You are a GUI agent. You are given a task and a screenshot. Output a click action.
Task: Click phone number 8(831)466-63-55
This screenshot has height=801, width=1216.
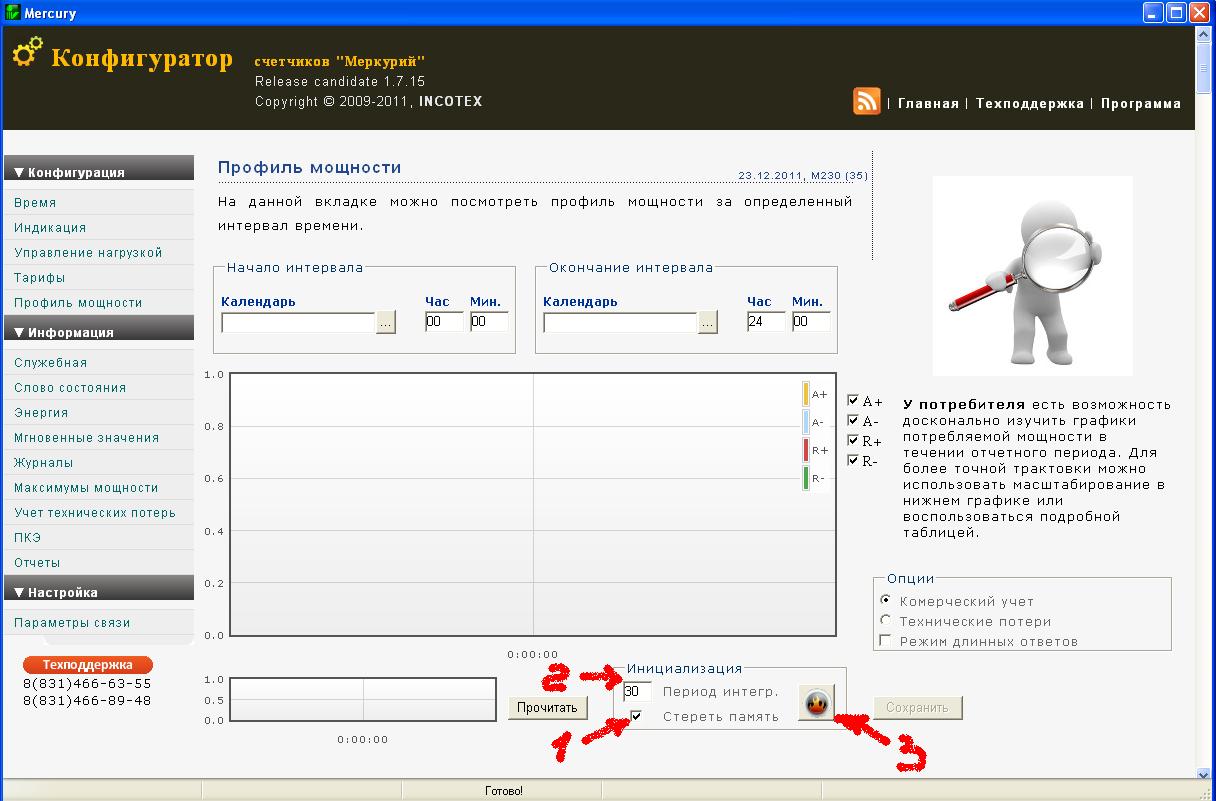(87, 684)
